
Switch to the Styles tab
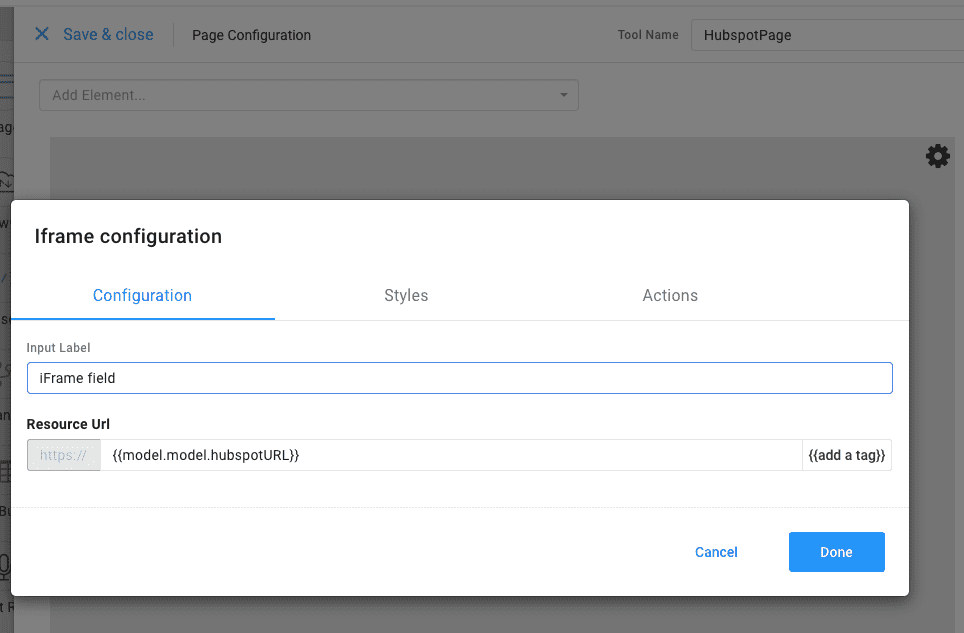[x=406, y=295]
